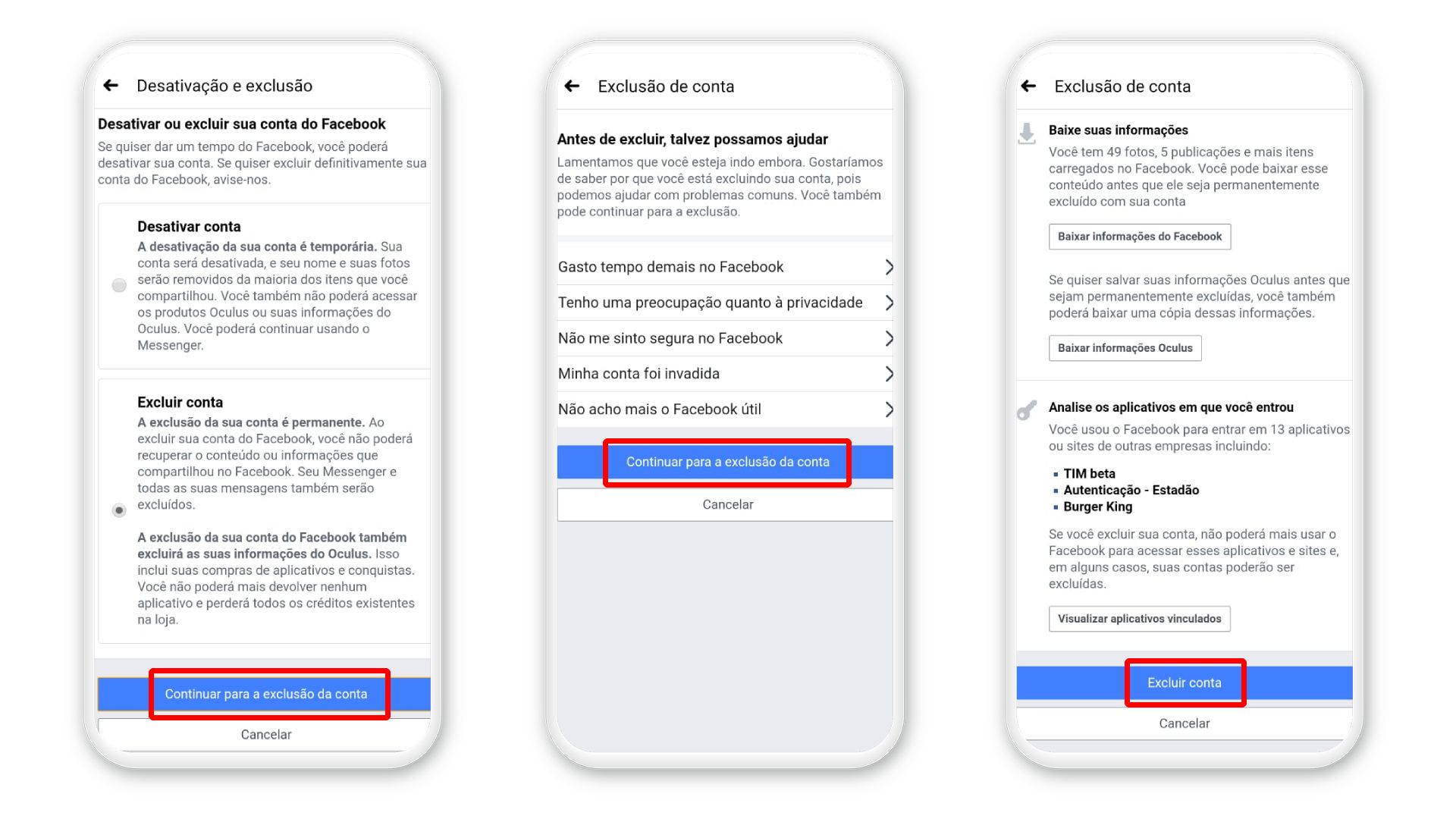Viewport: 1456px width, 819px height.
Task: Click Não me sinto segura no Facebook option
Action: (728, 337)
